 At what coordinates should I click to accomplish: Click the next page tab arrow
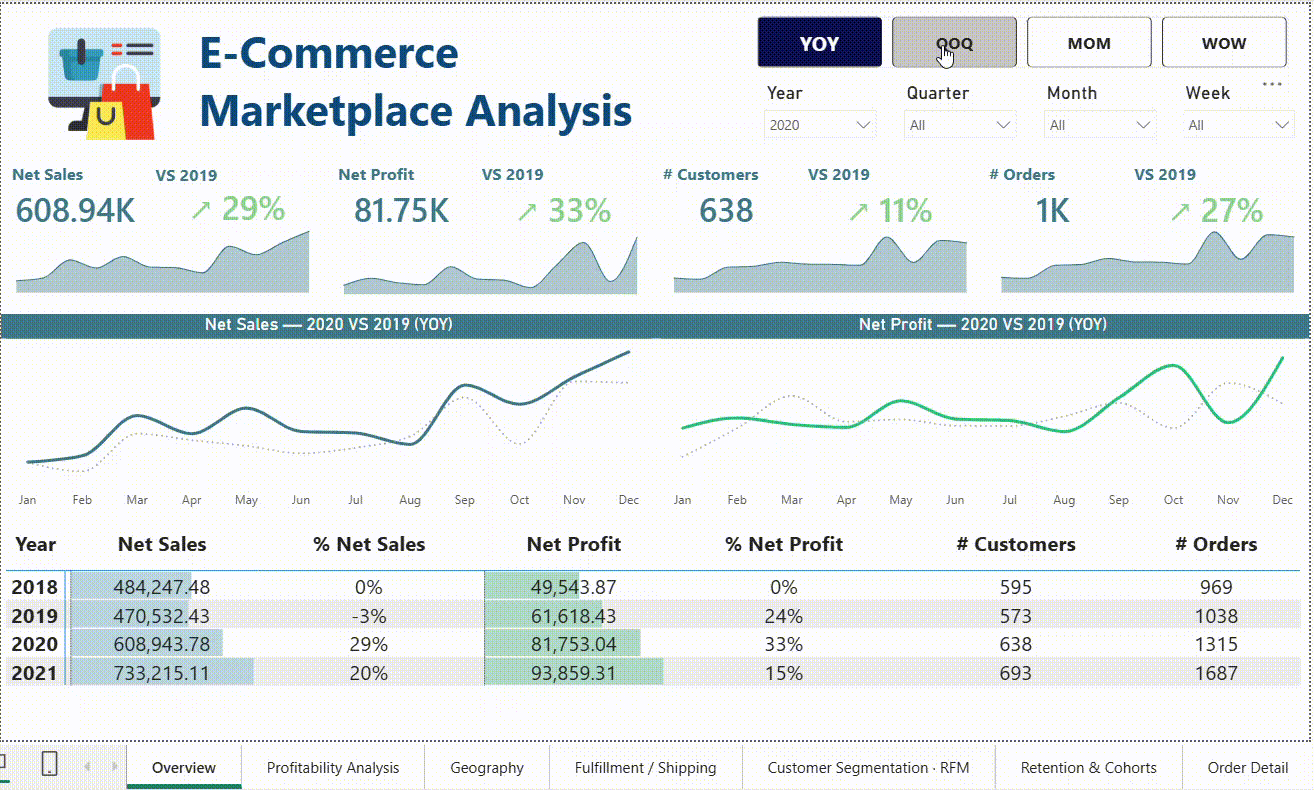click(x=114, y=767)
